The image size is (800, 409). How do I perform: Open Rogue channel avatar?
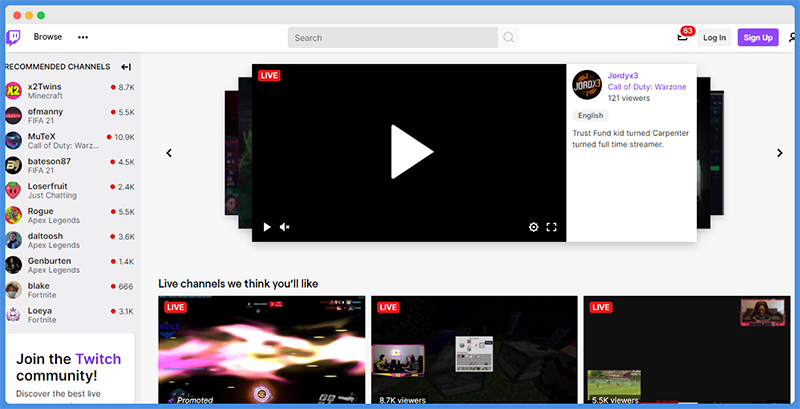(14, 215)
